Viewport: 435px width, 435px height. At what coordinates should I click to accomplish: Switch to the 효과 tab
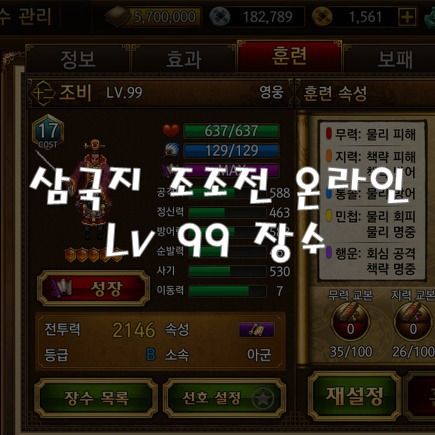[184, 59]
